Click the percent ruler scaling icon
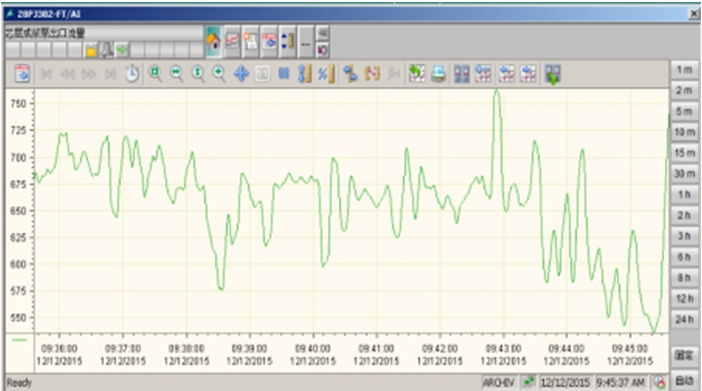The width and height of the screenshot is (702, 391). tap(326, 73)
